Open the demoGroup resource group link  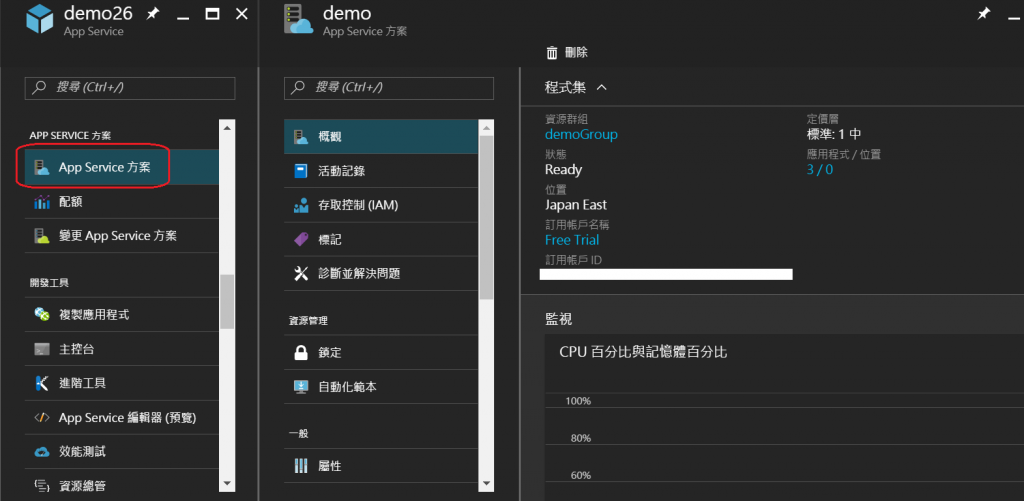(x=581, y=135)
